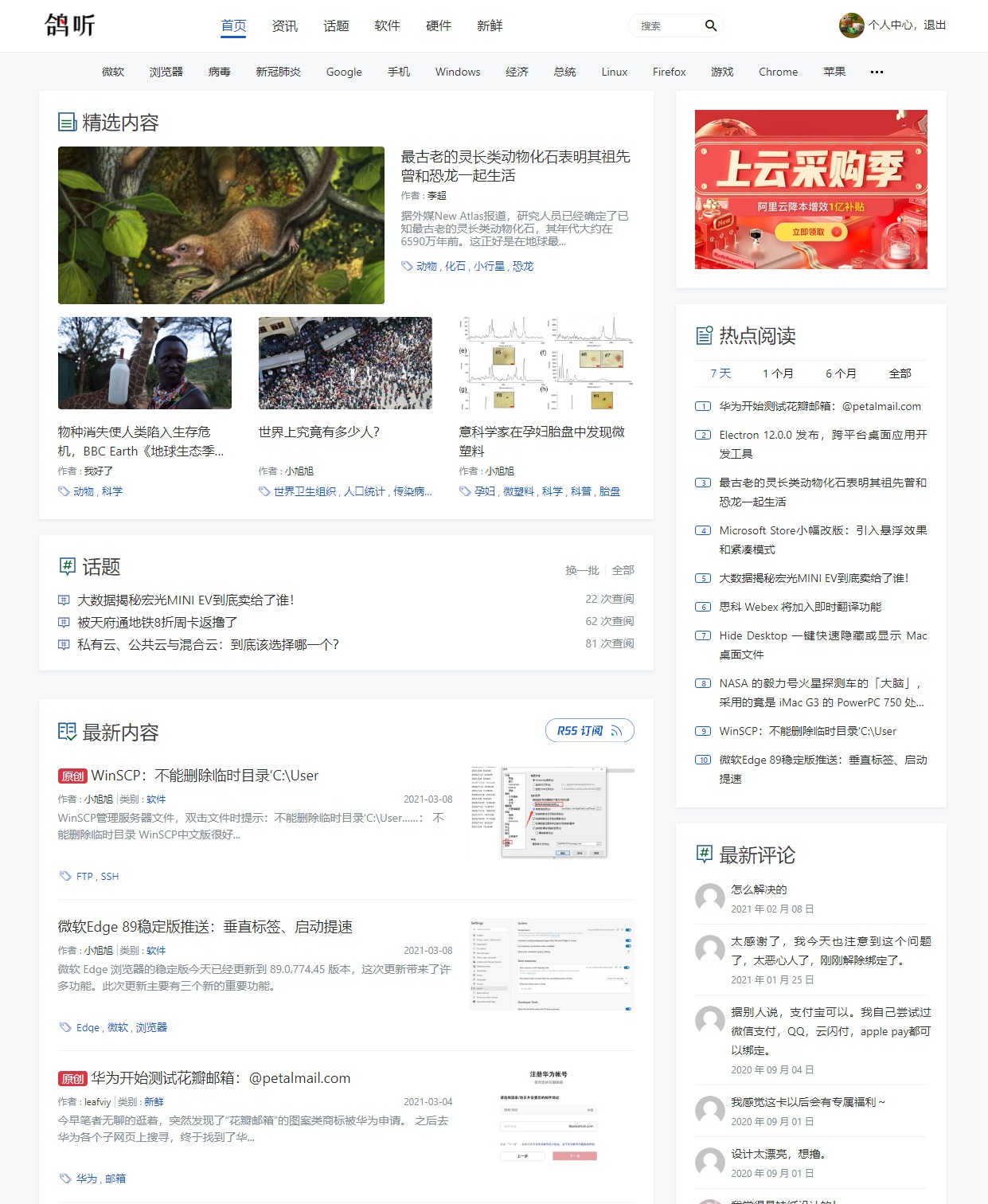The height and width of the screenshot is (1204, 988).
Task: Open the WinSCP article screenshot thumbnail
Action: 552,812
